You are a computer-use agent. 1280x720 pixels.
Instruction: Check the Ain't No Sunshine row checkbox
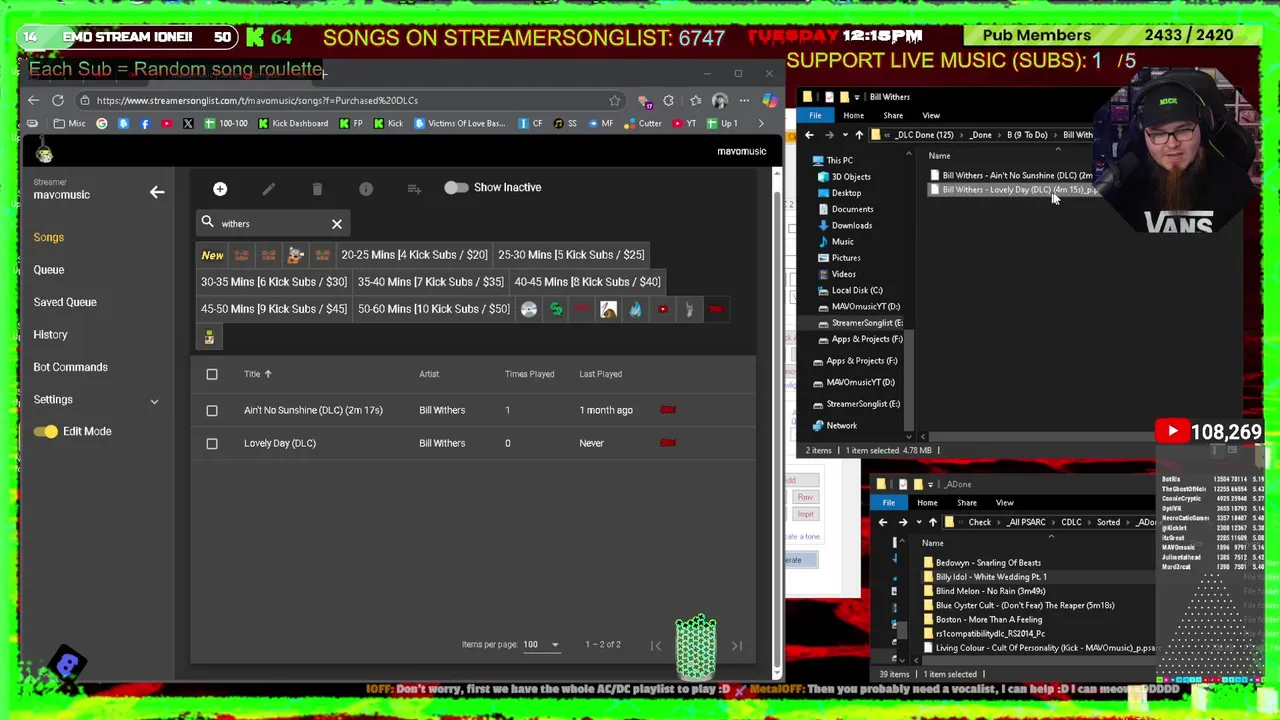[212, 410]
